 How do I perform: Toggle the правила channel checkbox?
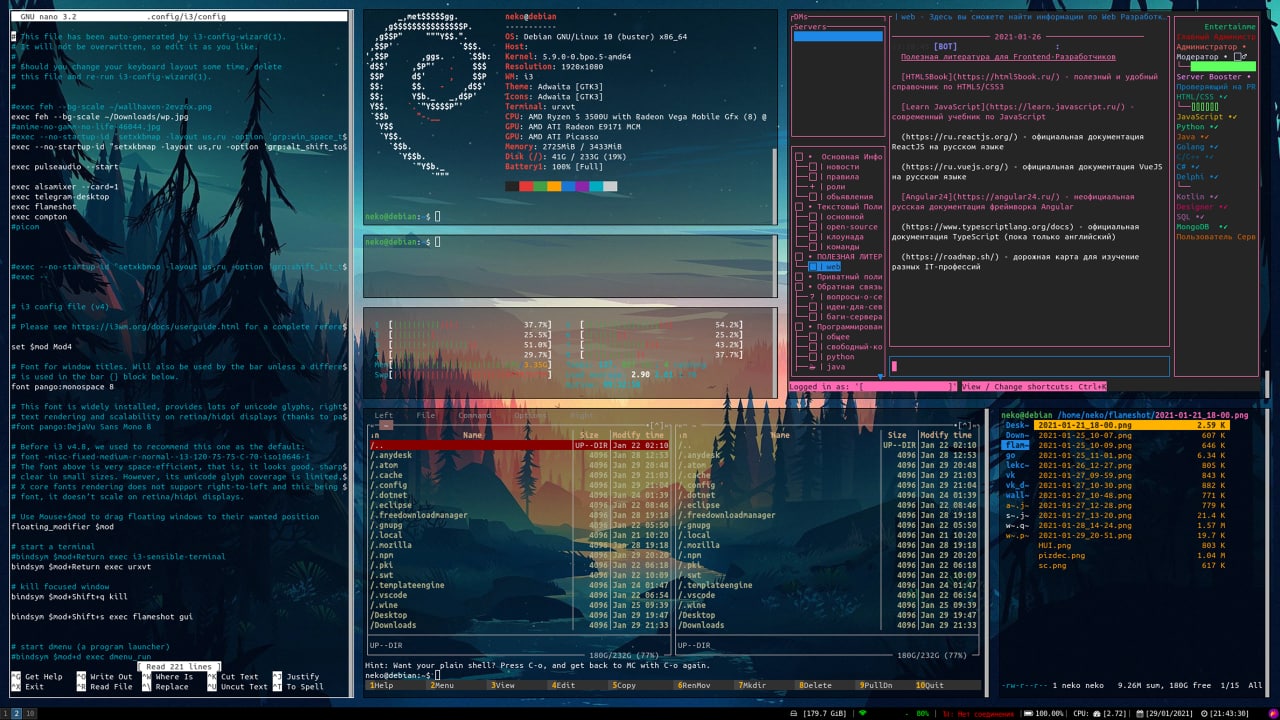coord(812,177)
